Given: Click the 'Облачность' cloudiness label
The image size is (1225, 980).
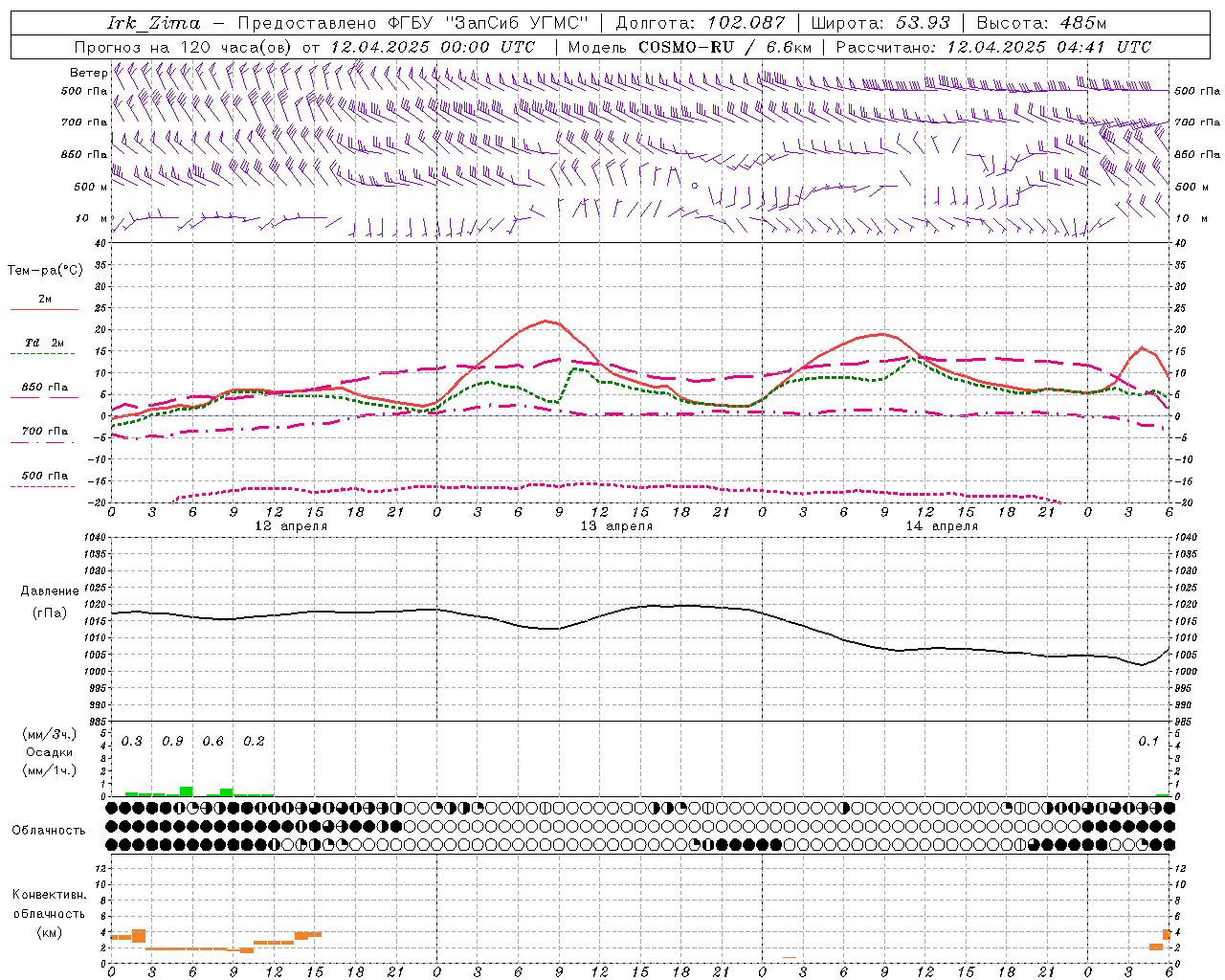Looking at the screenshot, I should tap(49, 830).
